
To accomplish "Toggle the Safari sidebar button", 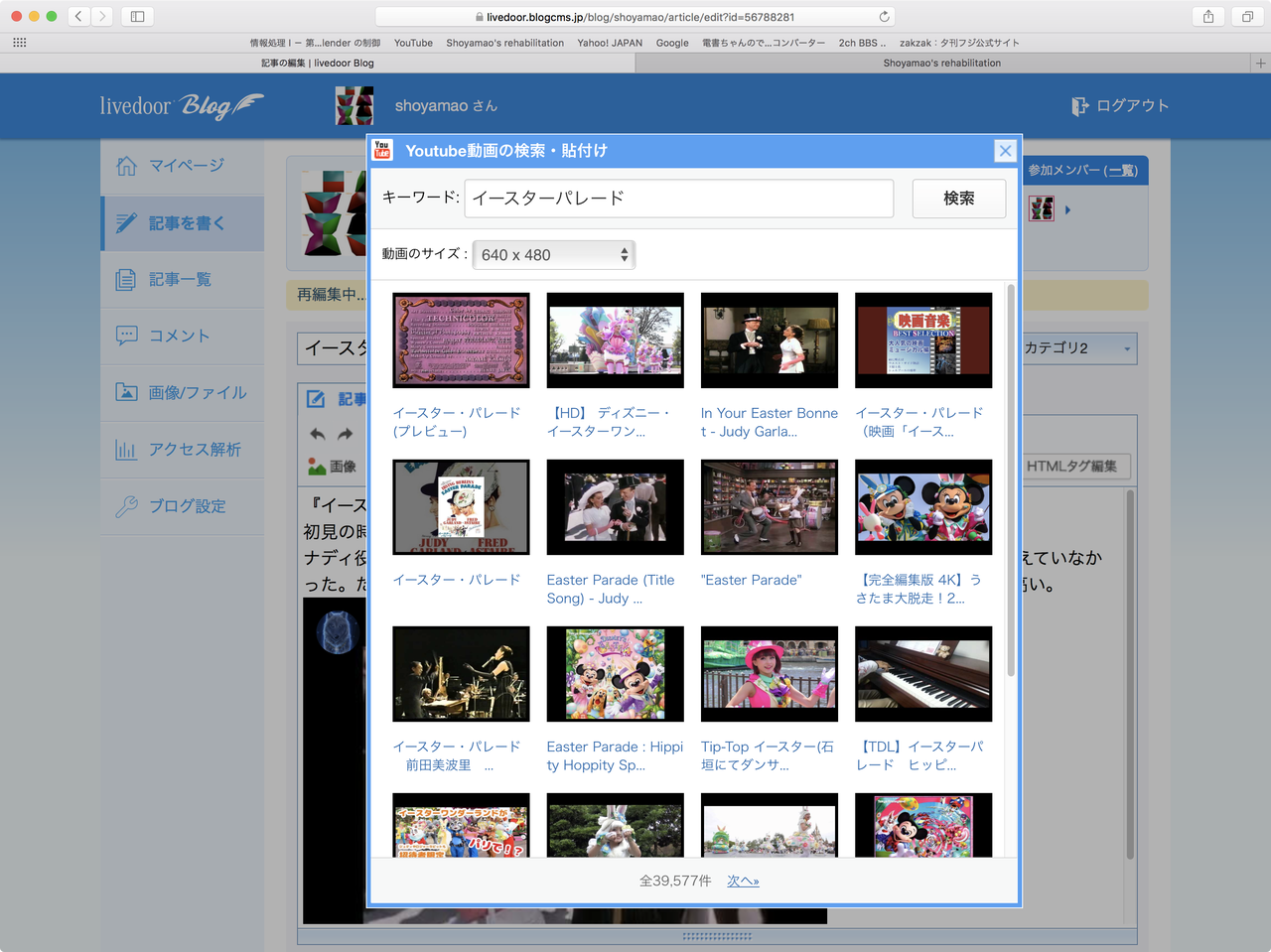I will (137, 17).
